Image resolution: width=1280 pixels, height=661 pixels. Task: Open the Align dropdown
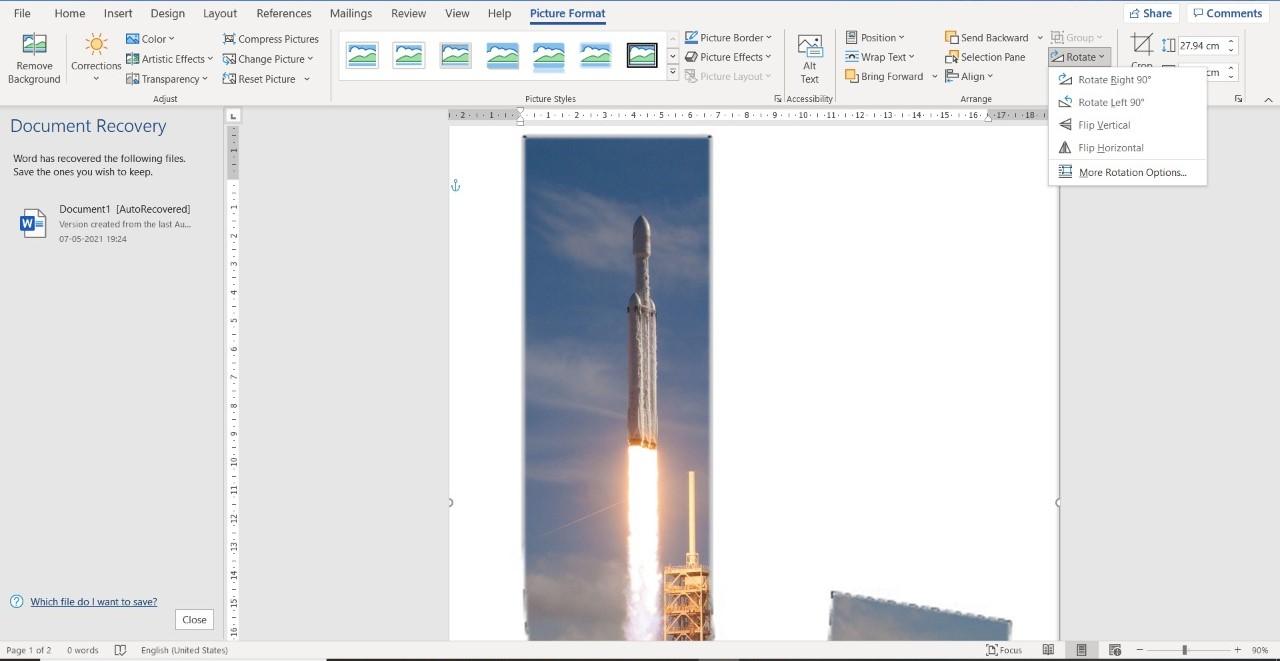pos(969,76)
